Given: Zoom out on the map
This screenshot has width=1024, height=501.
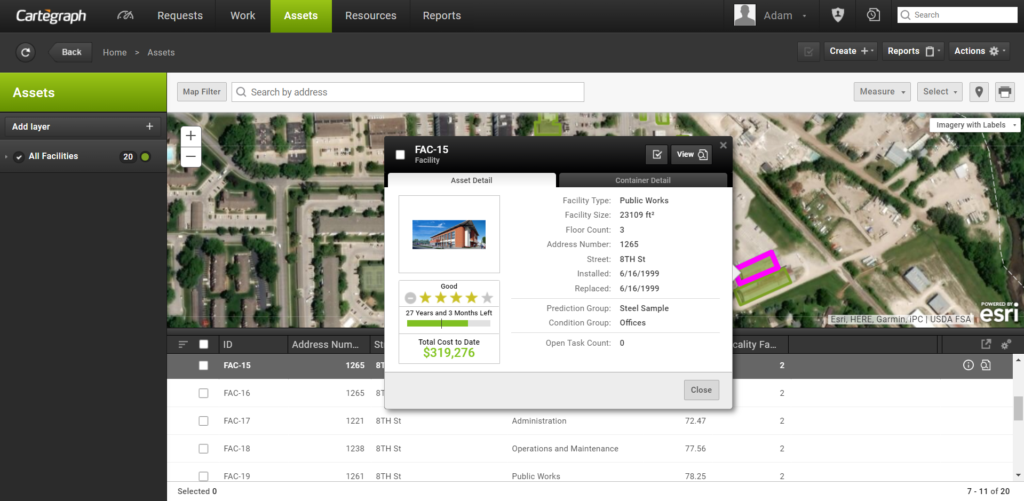Looking at the screenshot, I should click(191, 156).
